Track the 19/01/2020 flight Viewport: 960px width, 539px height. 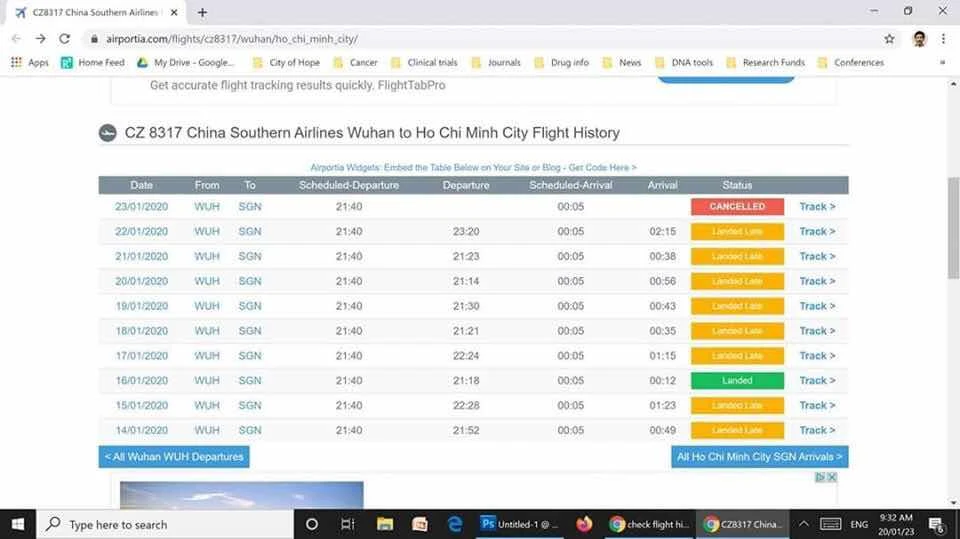[x=817, y=306]
